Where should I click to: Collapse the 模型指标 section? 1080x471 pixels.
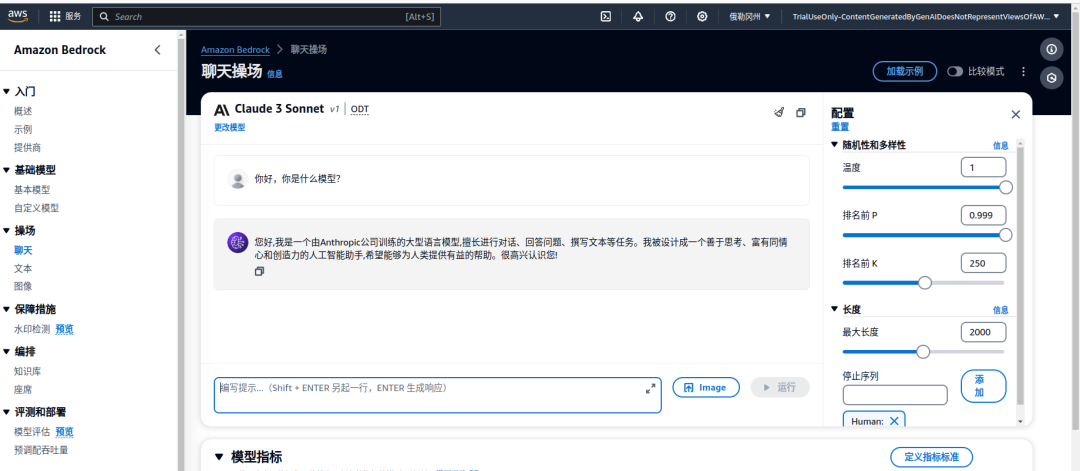point(219,457)
